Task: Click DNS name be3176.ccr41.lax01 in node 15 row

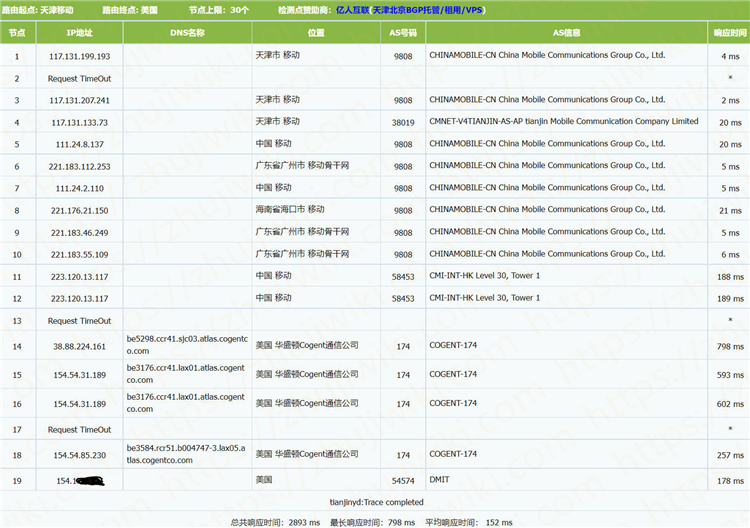Action: [x=186, y=374]
